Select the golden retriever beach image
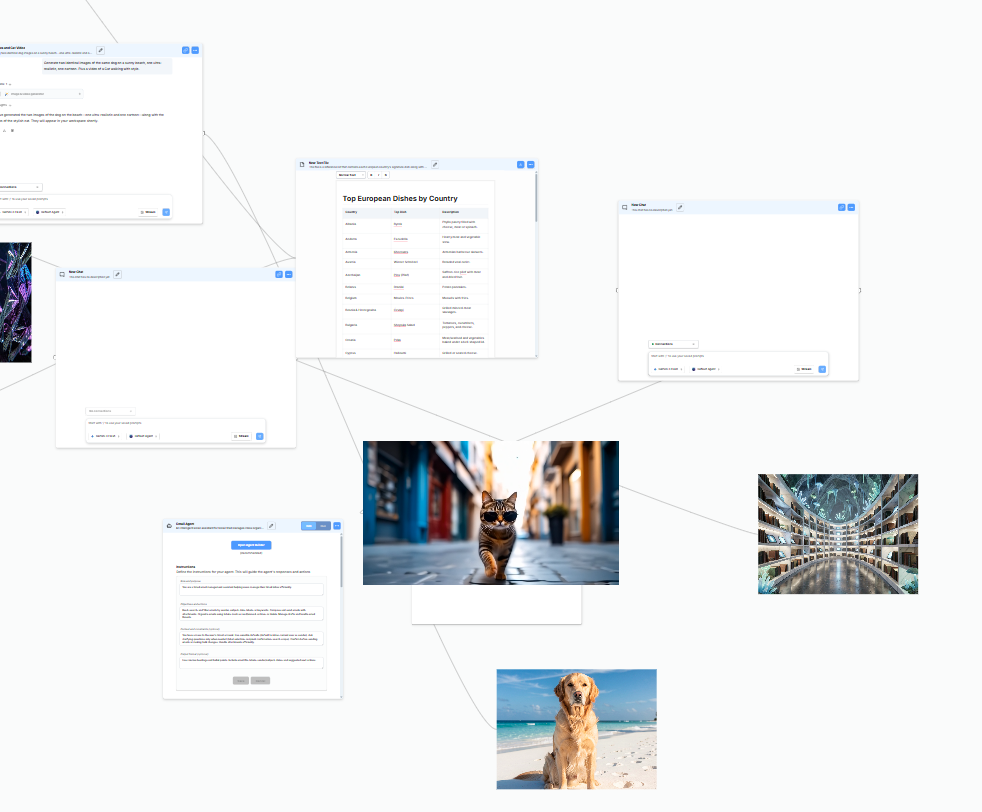The height and width of the screenshot is (812, 982). coord(577,729)
